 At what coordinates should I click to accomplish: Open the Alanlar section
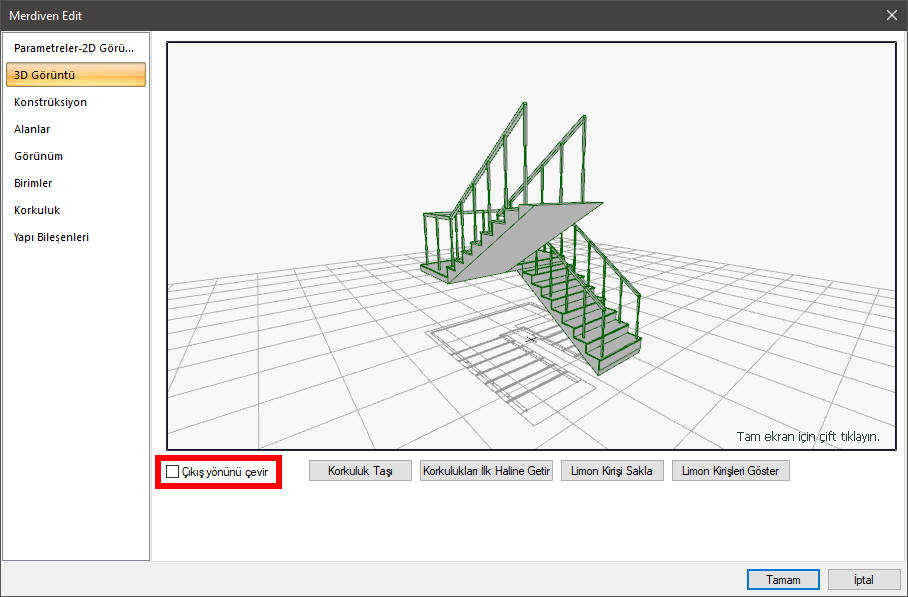point(32,129)
